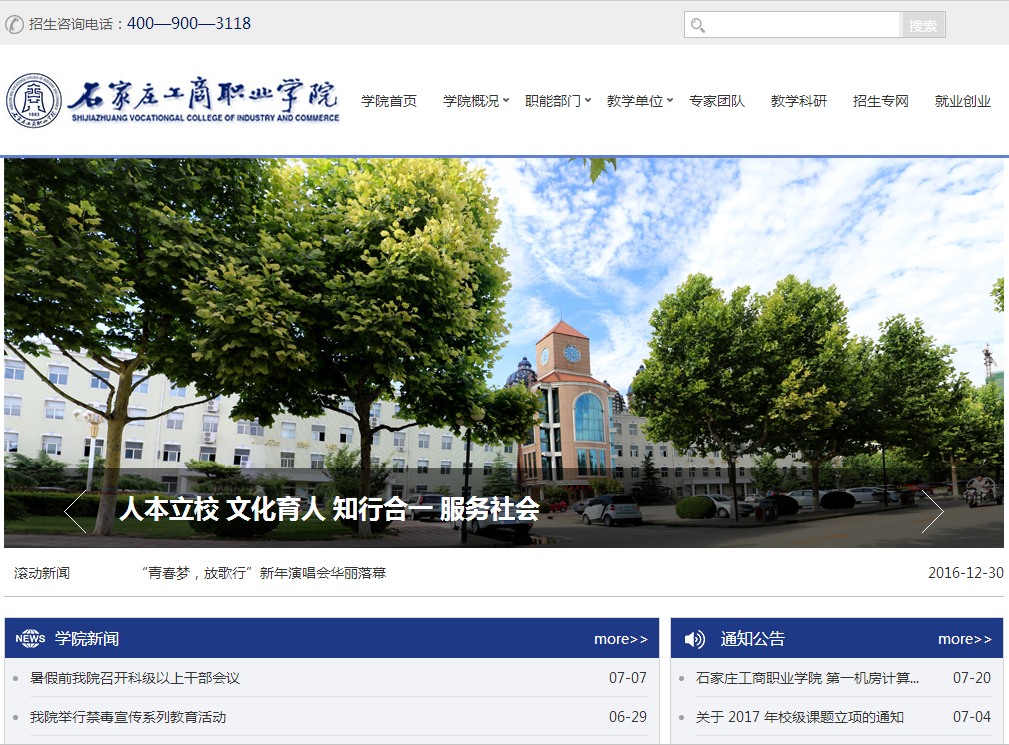Advance to next banner slide arrow

932,511
